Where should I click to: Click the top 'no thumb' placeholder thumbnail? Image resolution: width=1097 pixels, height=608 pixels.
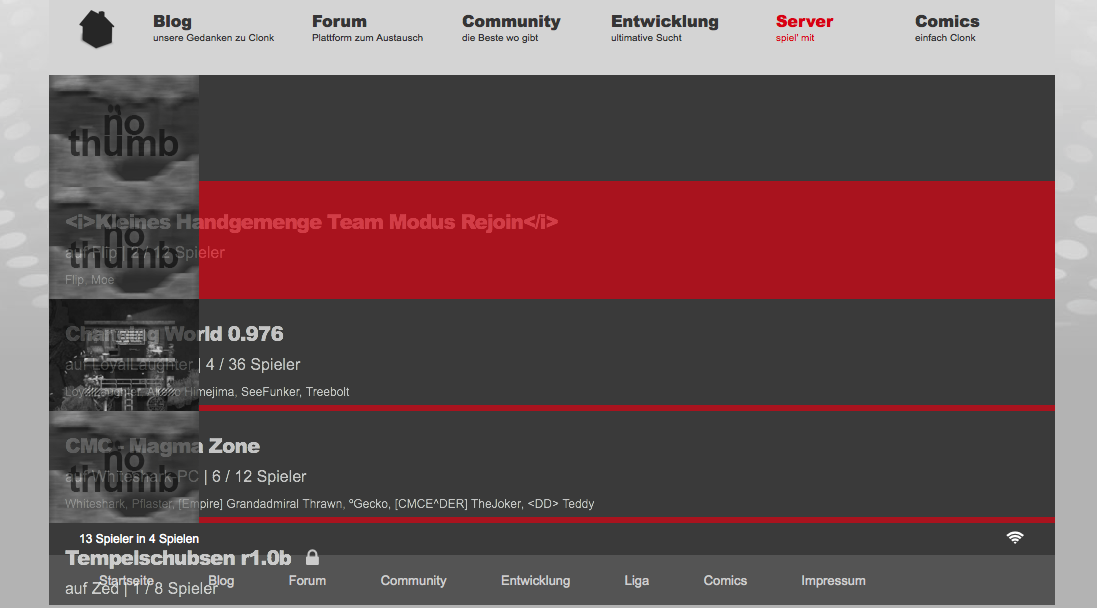coord(124,130)
